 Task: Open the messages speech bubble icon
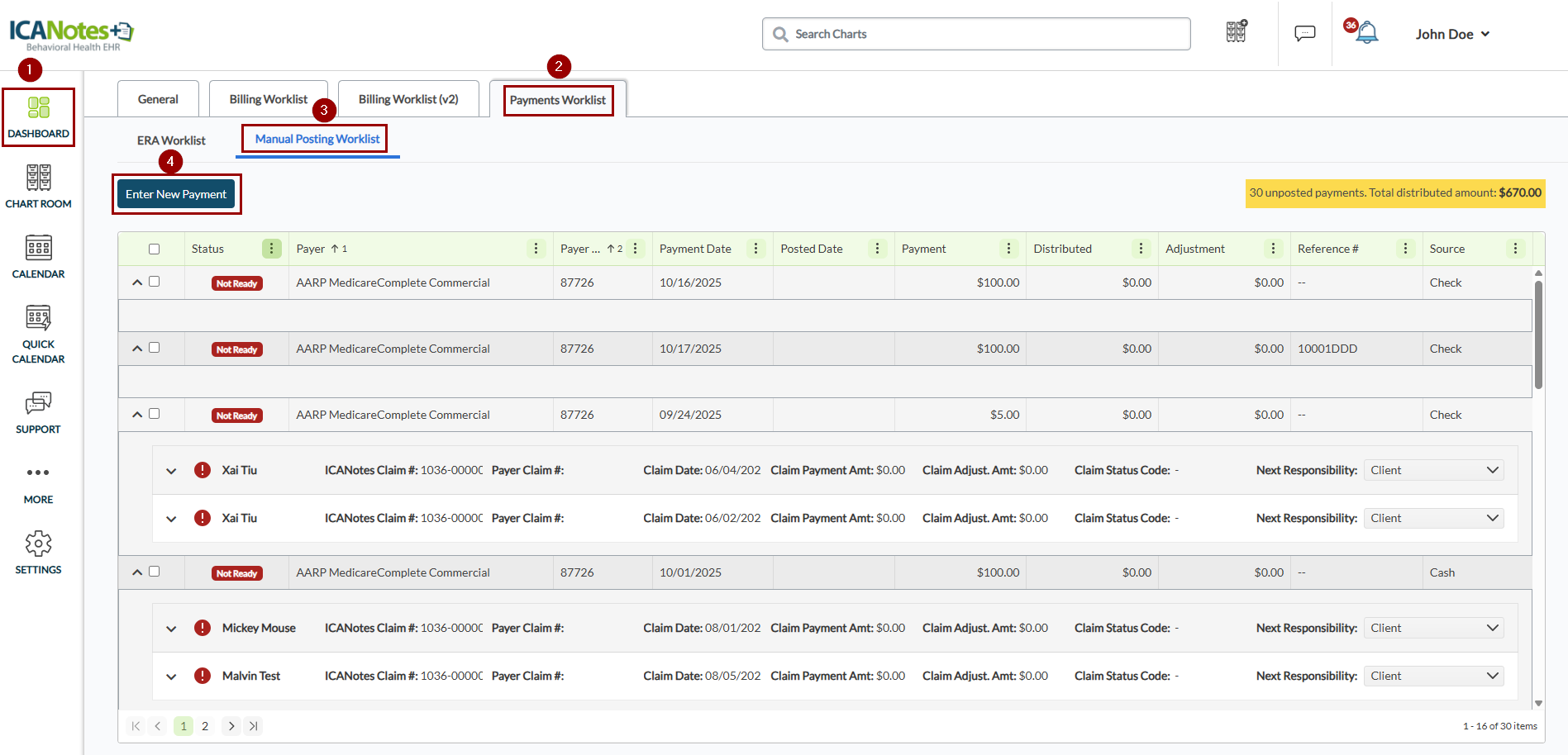(1304, 34)
